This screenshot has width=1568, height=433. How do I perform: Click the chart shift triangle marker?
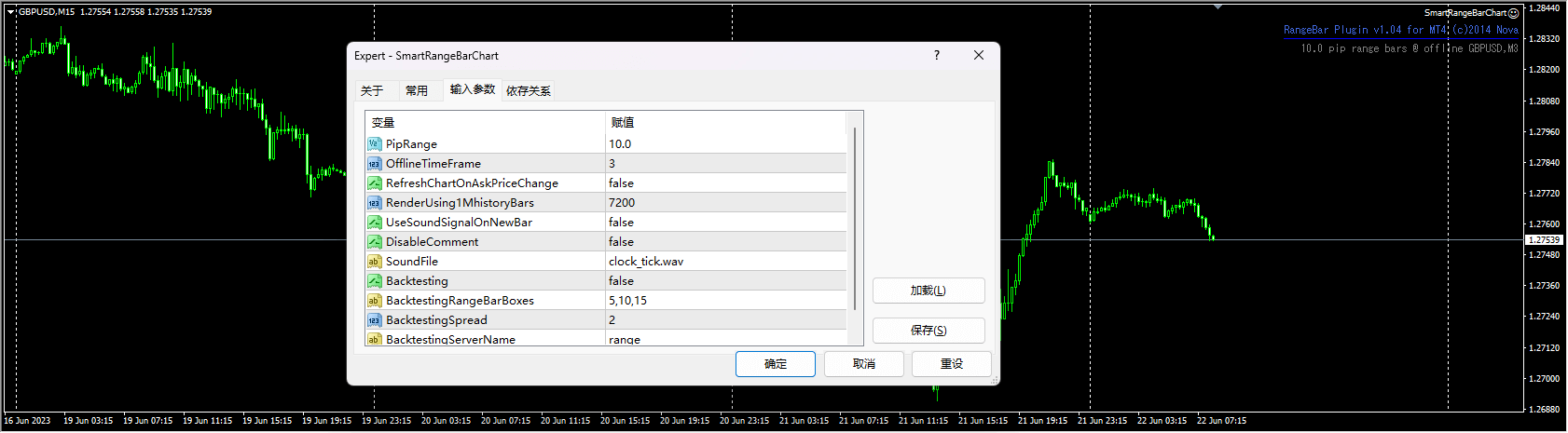pyautogui.click(x=1217, y=7)
